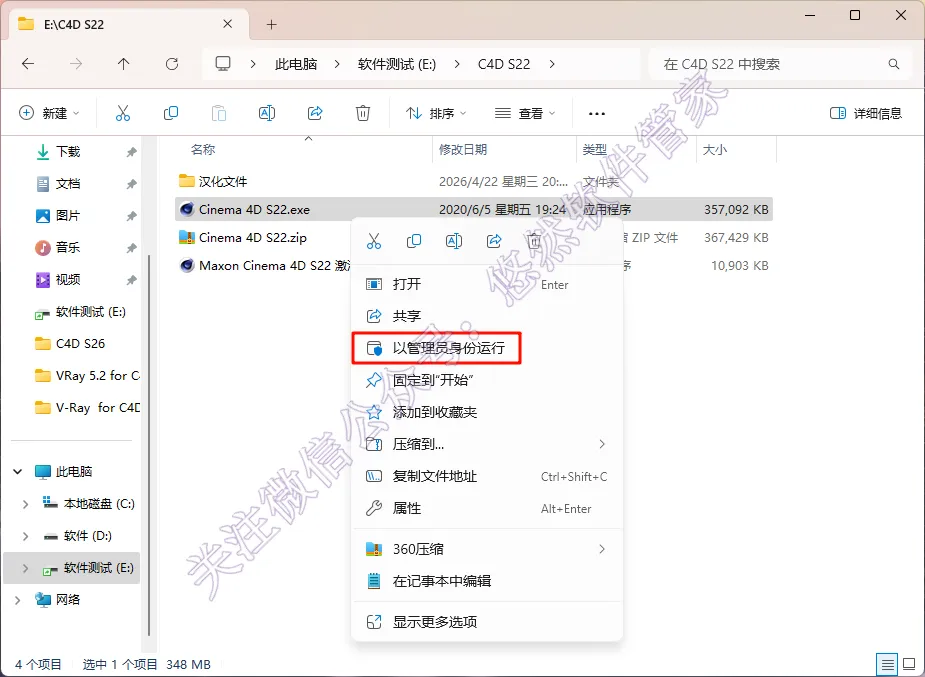
Task: Go up one folder level with up arrow
Action: pos(123,64)
